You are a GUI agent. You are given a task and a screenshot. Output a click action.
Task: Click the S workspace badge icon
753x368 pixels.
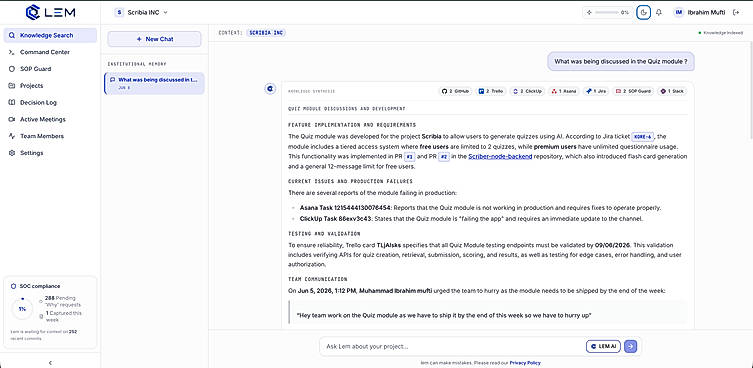click(119, 12)
